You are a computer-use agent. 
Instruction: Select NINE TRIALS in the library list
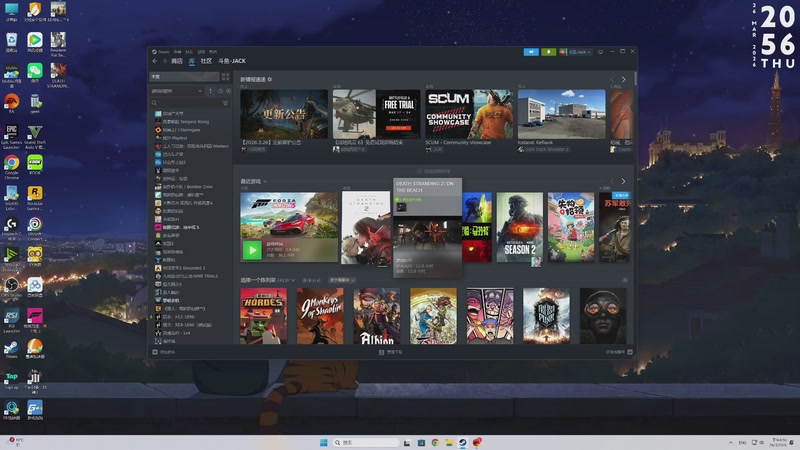(x=187, y=276)
